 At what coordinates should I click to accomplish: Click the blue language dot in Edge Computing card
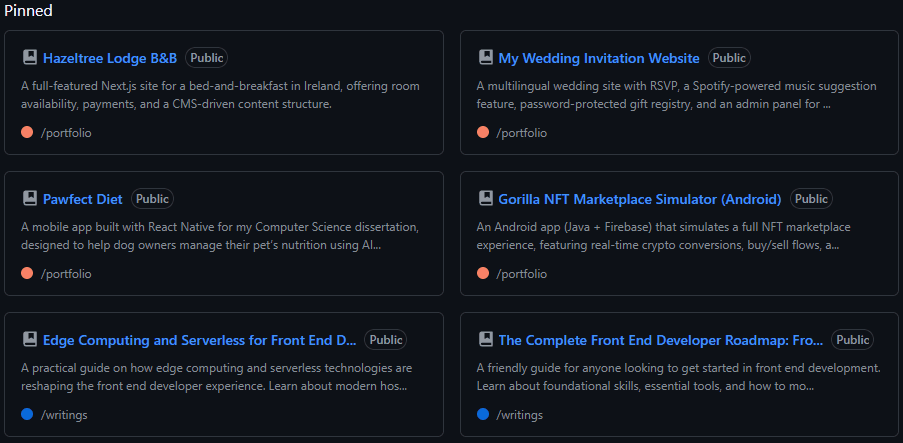coord(27,414)
